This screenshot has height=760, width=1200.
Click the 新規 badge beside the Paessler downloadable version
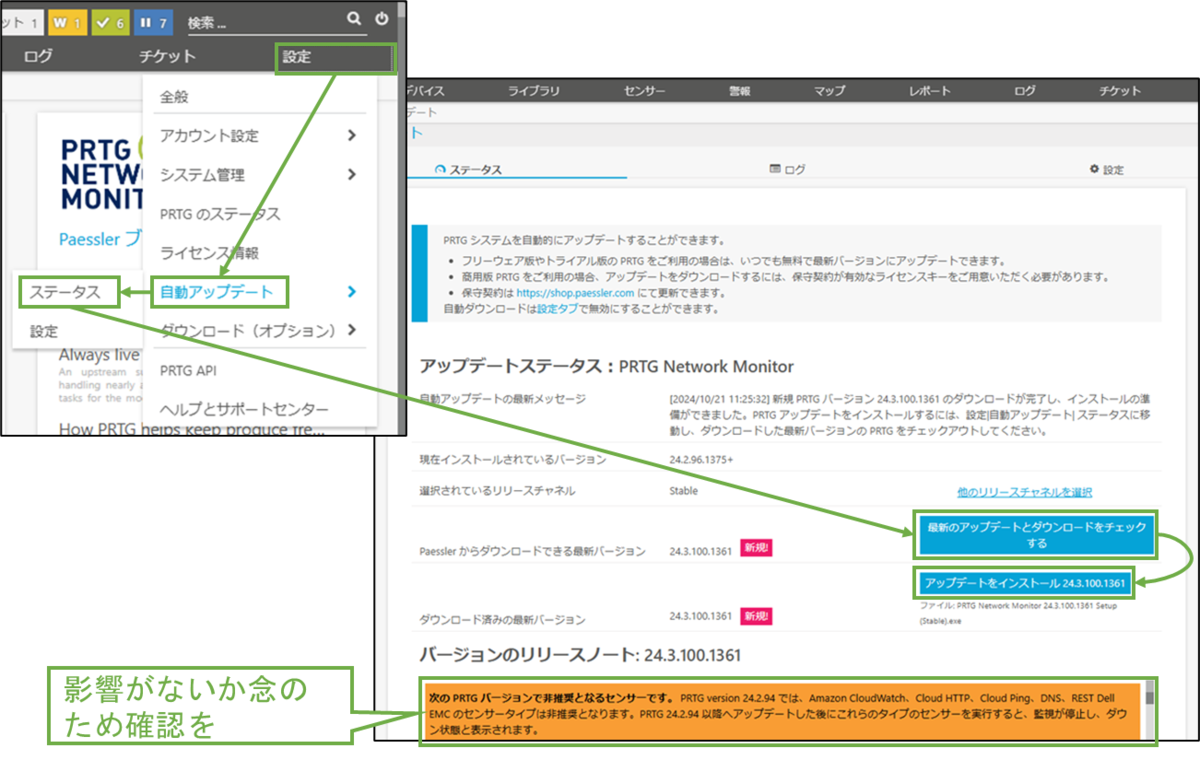click(x=757, y=548)
